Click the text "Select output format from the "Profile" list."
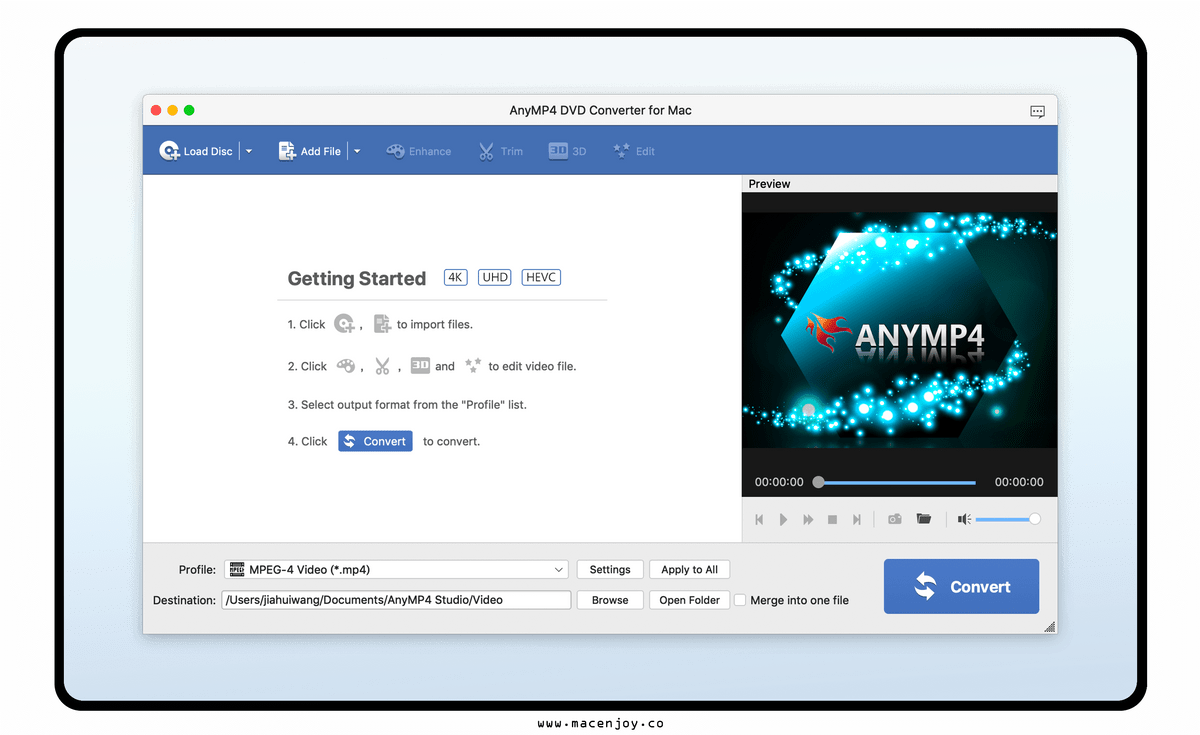The width and height of the screenshot is (1200, 735). [x=414, y=405]
